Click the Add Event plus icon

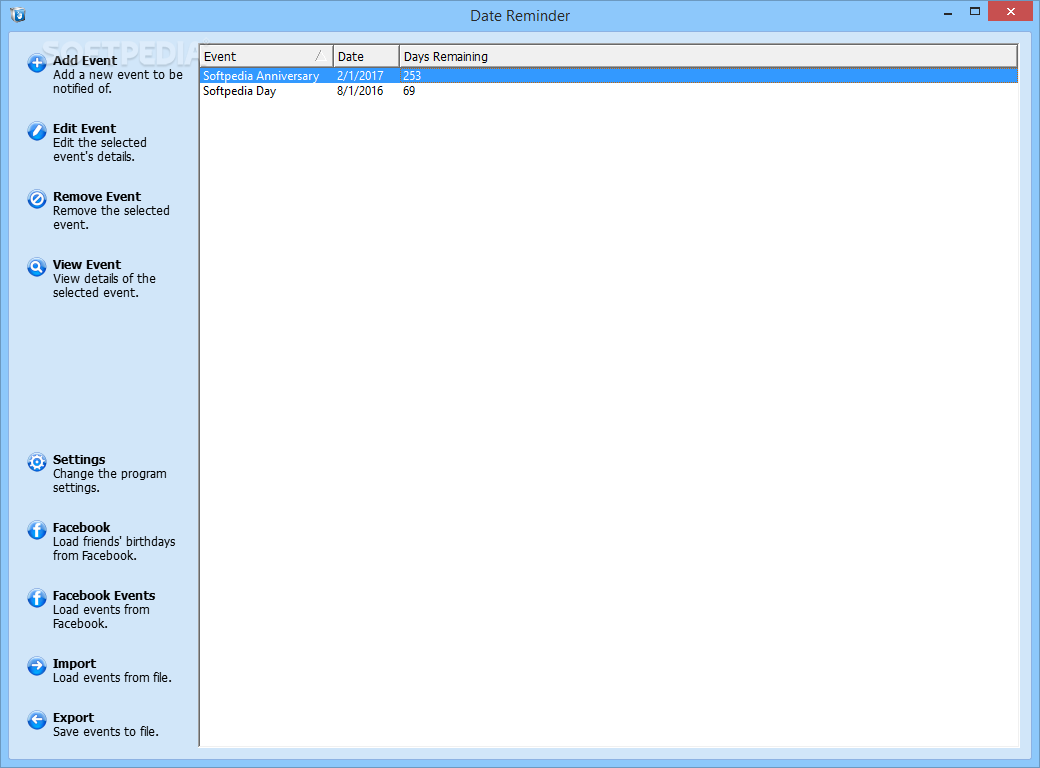coord(36,64)
